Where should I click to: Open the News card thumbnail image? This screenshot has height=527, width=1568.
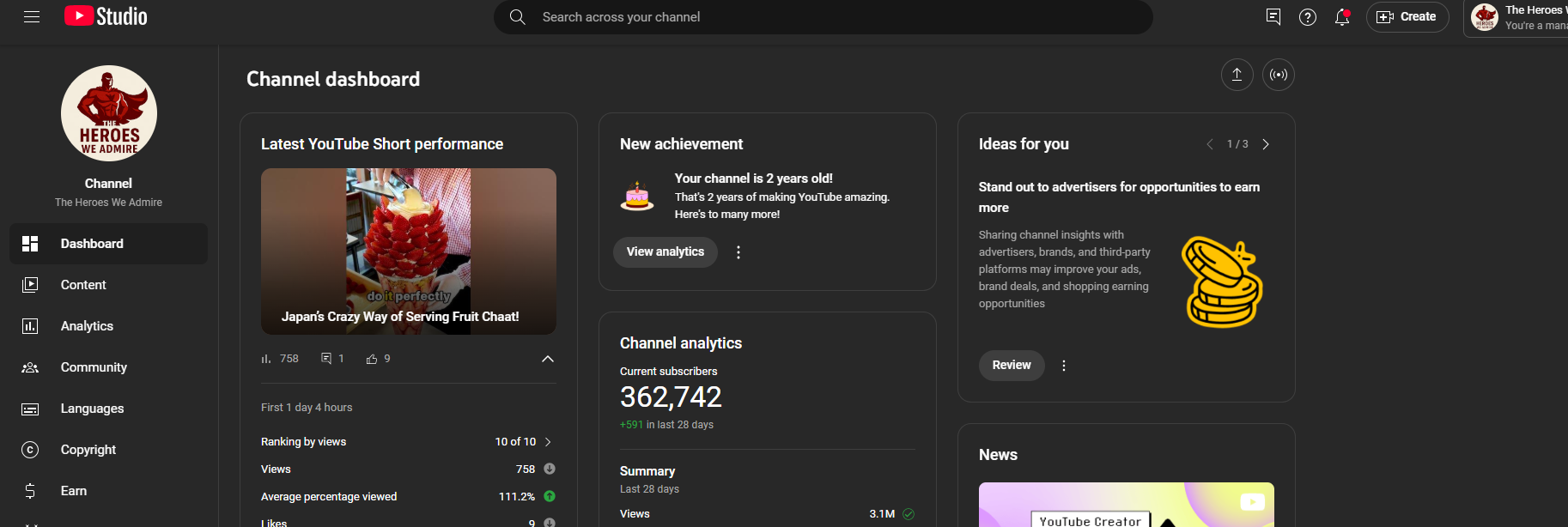tap(1127, 505)
